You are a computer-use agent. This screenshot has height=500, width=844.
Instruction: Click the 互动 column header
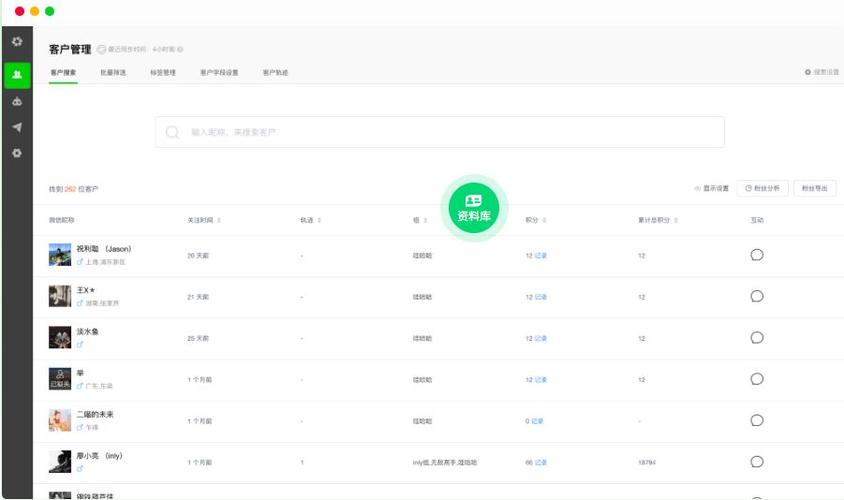[x=757, y=220]
